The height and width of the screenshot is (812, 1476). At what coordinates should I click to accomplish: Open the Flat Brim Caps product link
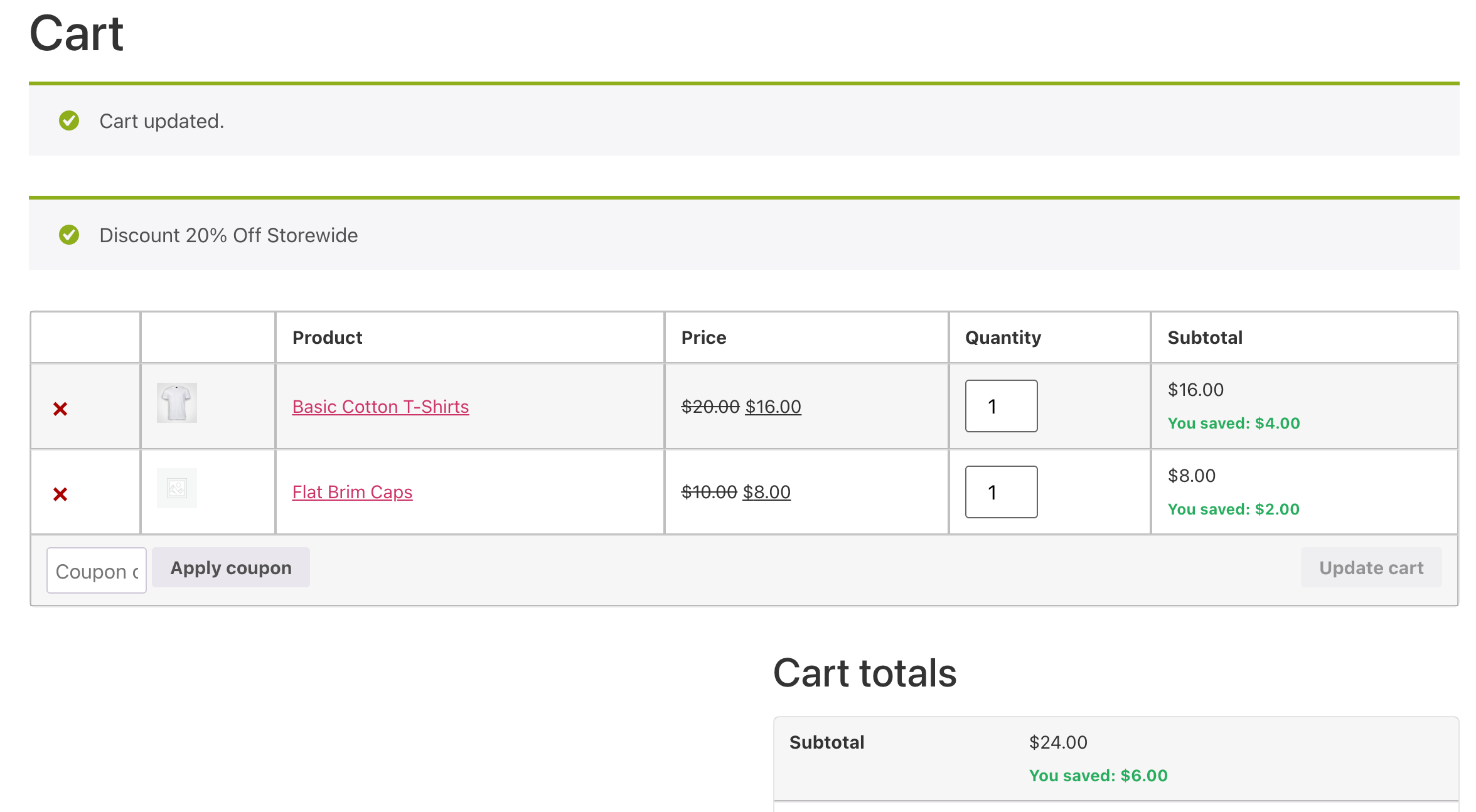coord(352,492)
